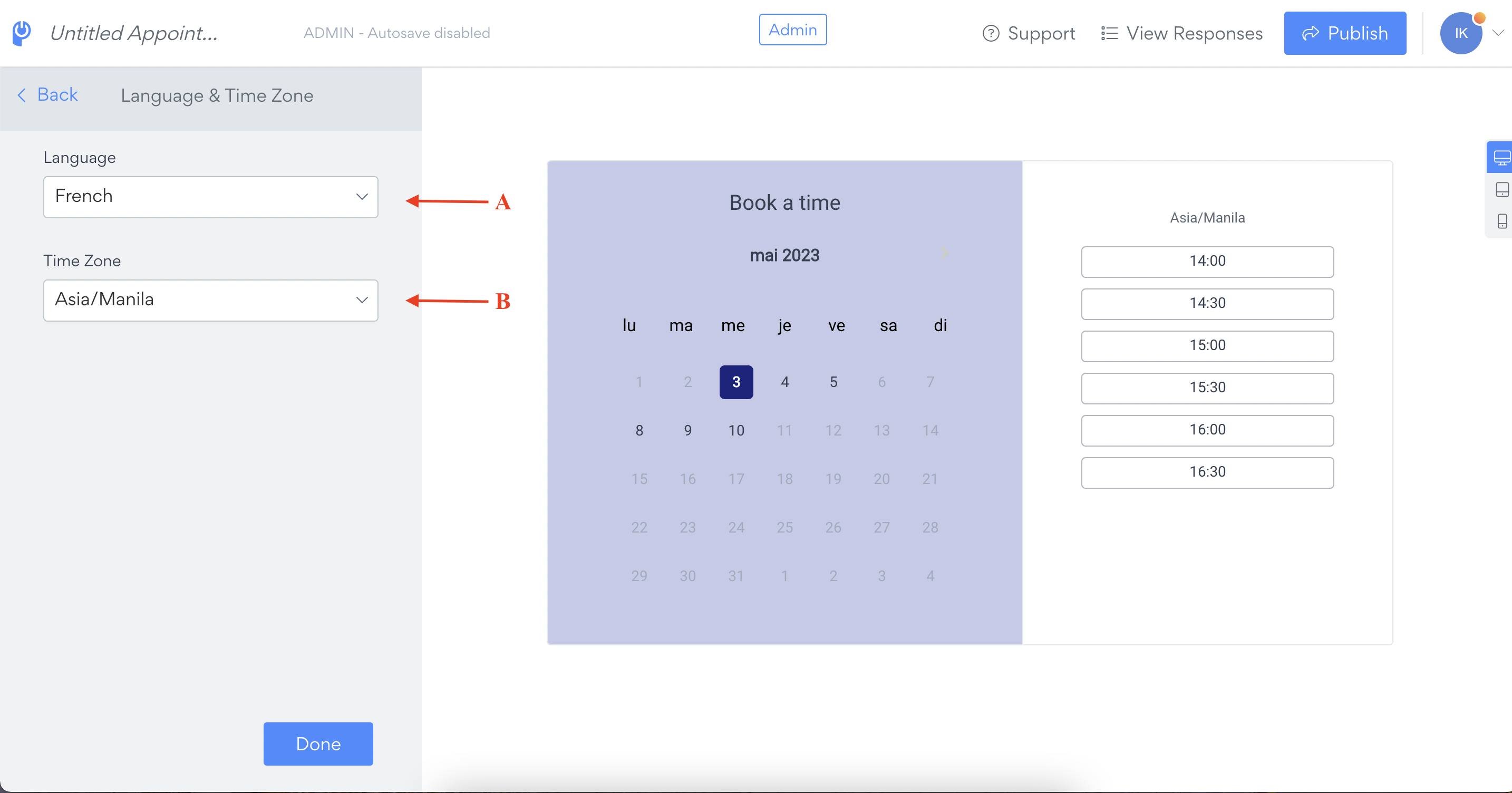This screenshot has width=1512, height=793.
Task: Click the View Responses list icon
Action: 1109,33
